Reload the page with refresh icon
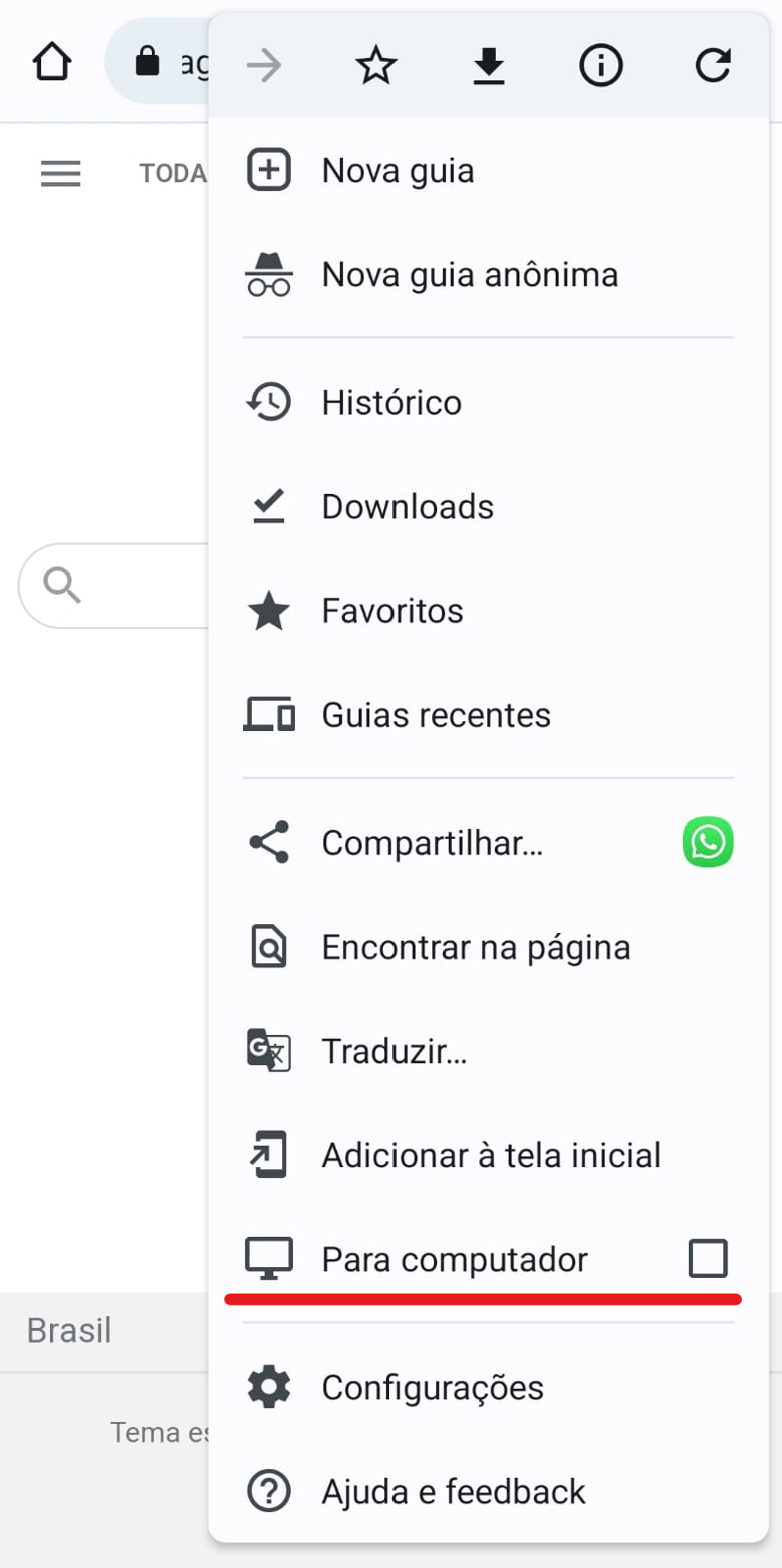782x1568 pixels. tap(712, 66)
